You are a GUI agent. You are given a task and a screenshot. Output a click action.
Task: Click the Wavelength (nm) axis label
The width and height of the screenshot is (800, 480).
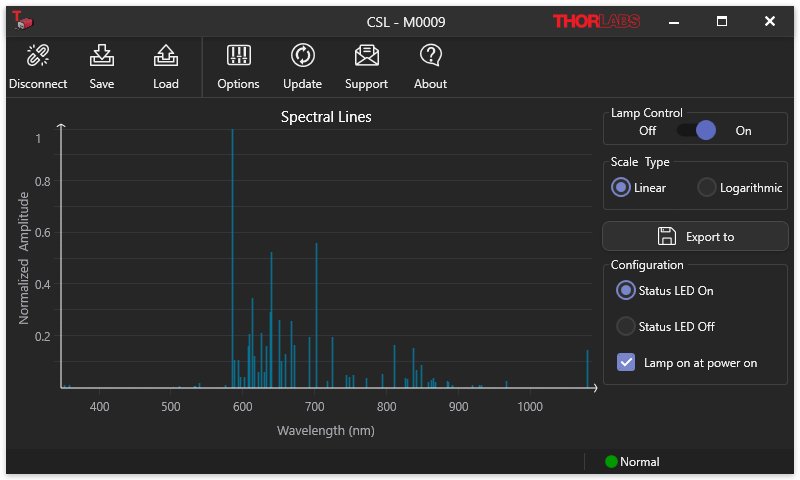326,431
